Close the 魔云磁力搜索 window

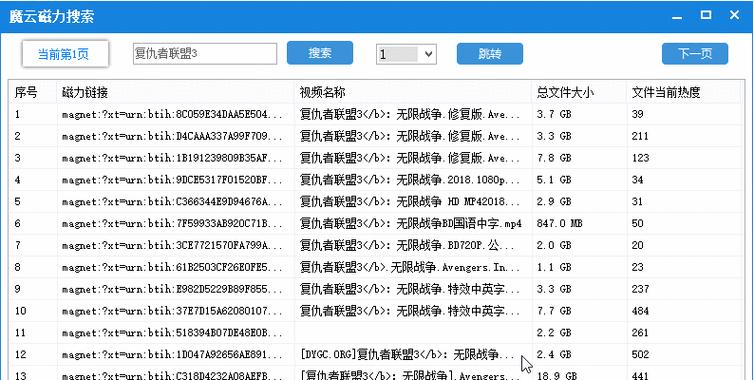[x=734, y=15]
